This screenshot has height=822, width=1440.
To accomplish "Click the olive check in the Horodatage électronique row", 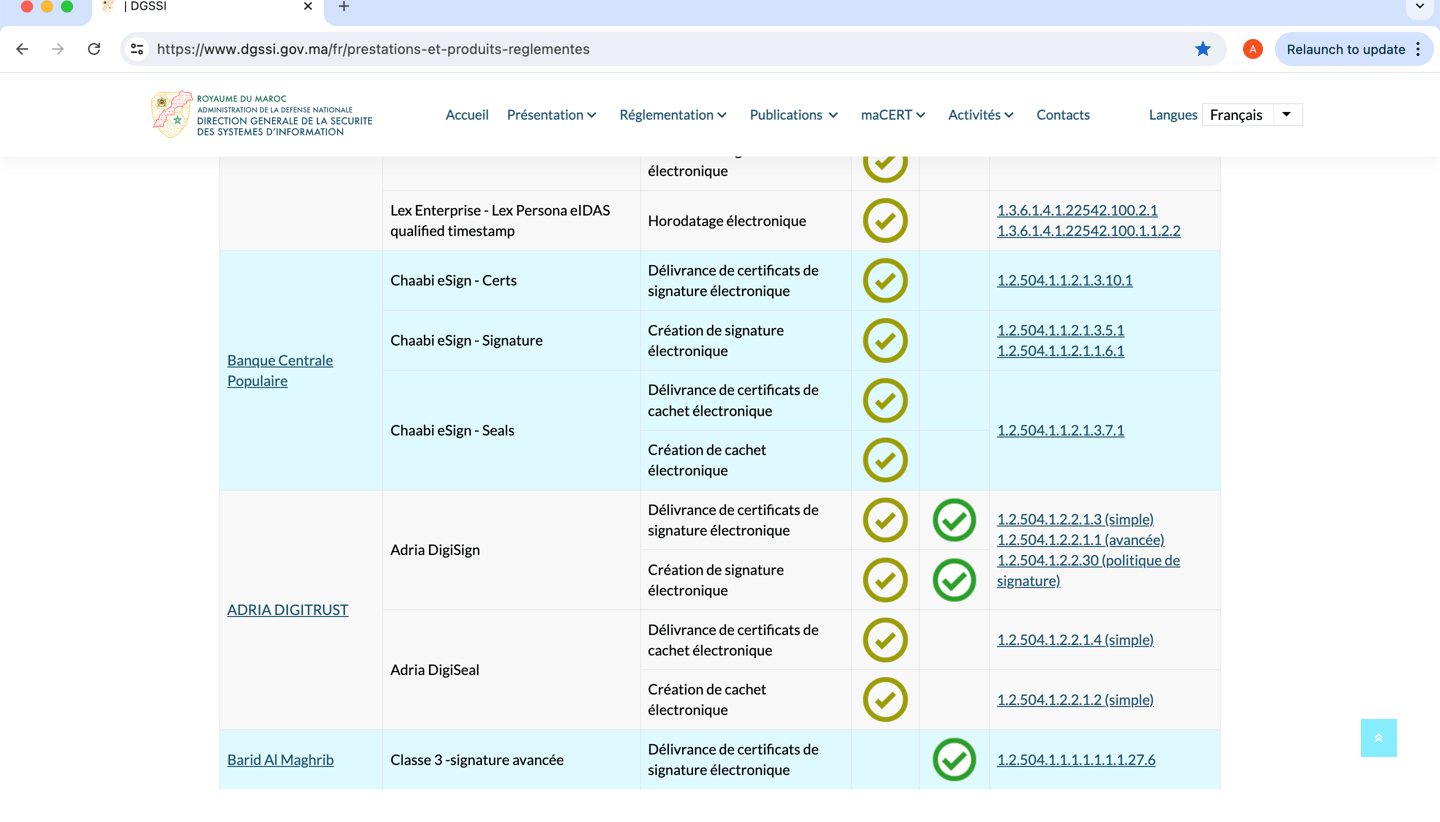I will pos(885,220).
